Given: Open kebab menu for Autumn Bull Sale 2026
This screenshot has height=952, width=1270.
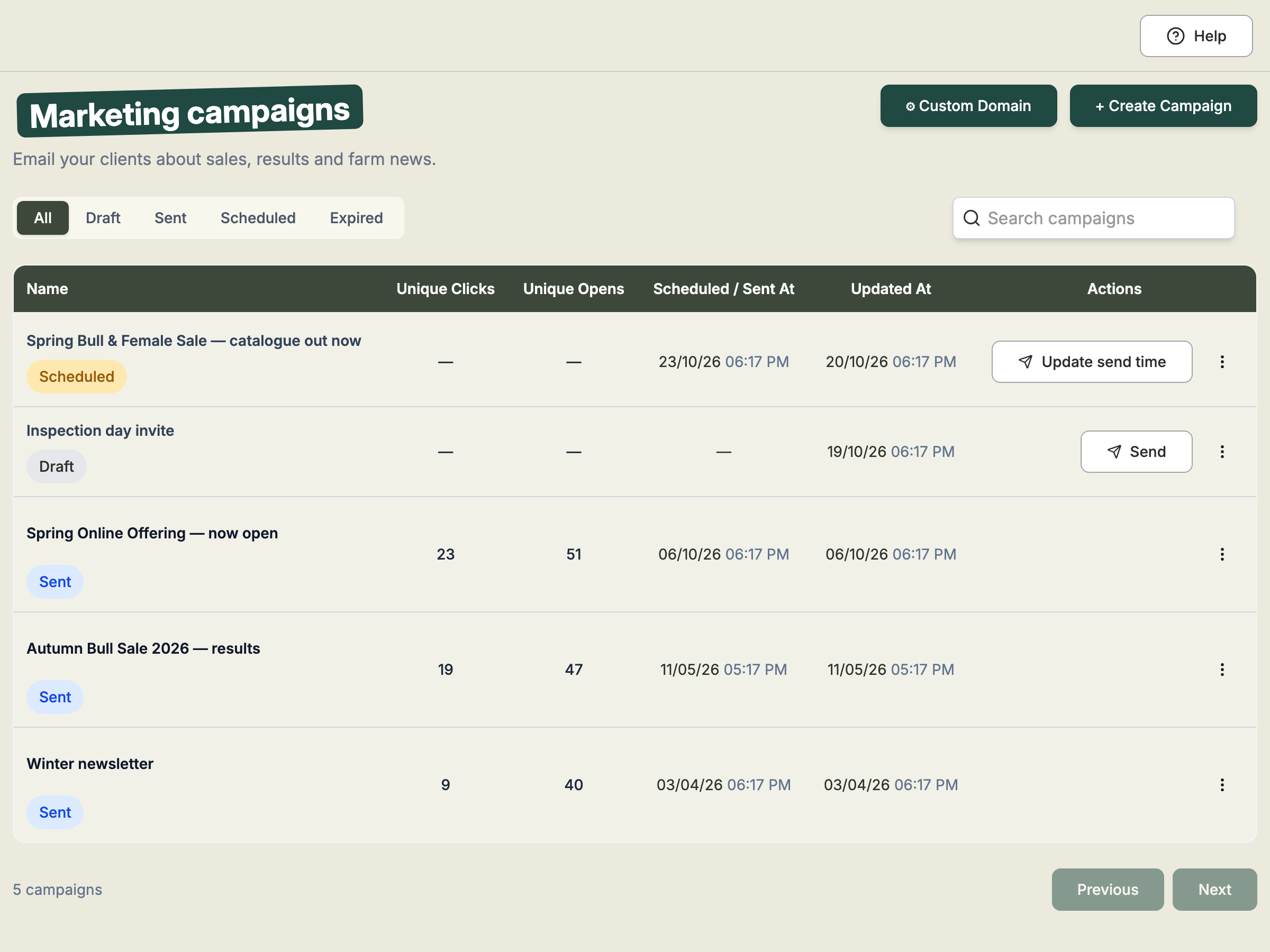Looking at the screenshot, I should tap(1222, 670).
